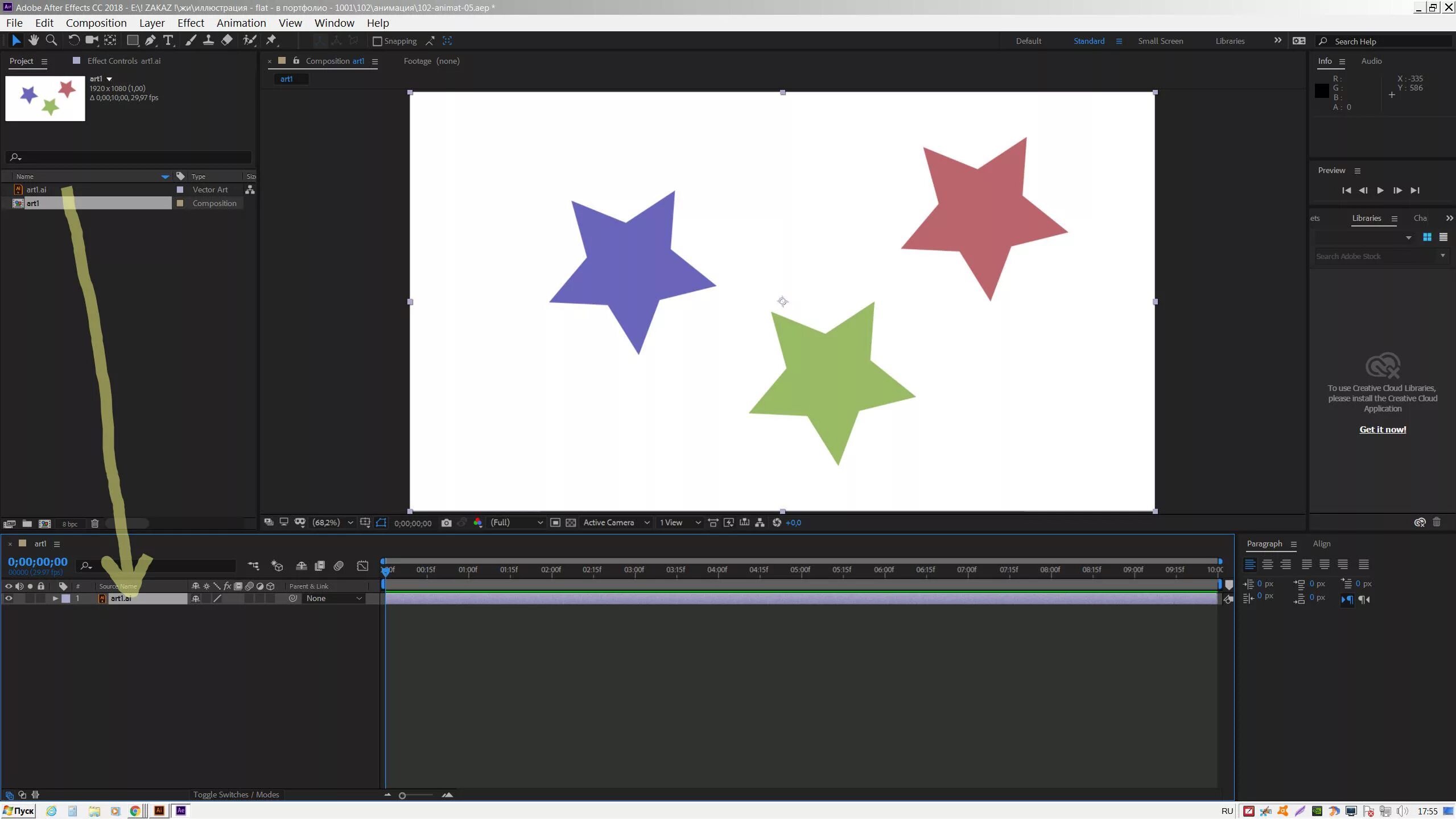Click Get it now link for Creative Cloud
Image resolution: width=1456 pixels, height=819 pixels.
coord(1382,429)
